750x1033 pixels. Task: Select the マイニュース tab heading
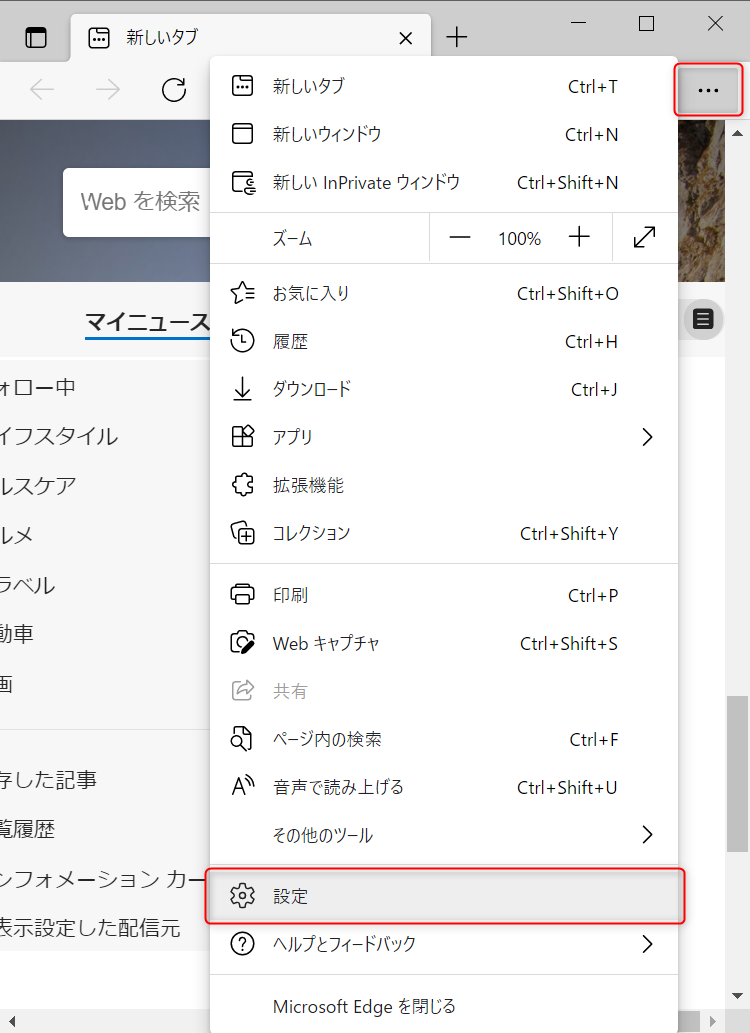(148, 322)
